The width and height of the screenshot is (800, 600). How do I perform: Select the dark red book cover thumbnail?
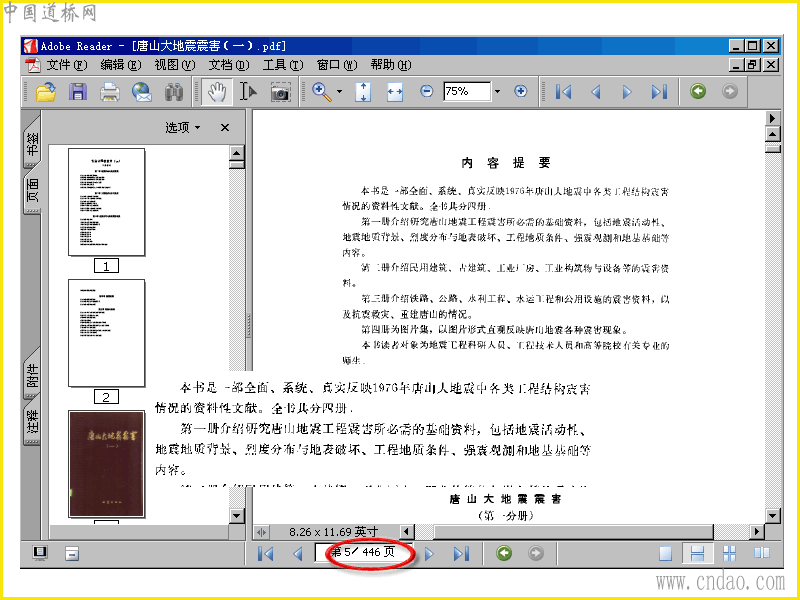click(107, 464)
